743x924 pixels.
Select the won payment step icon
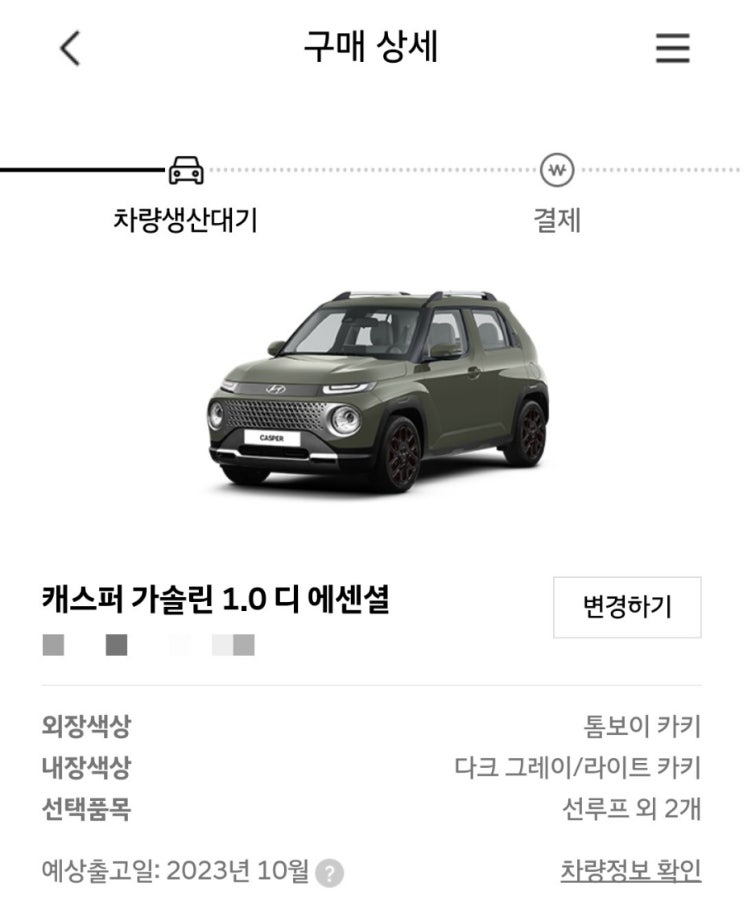click(557, 170)
